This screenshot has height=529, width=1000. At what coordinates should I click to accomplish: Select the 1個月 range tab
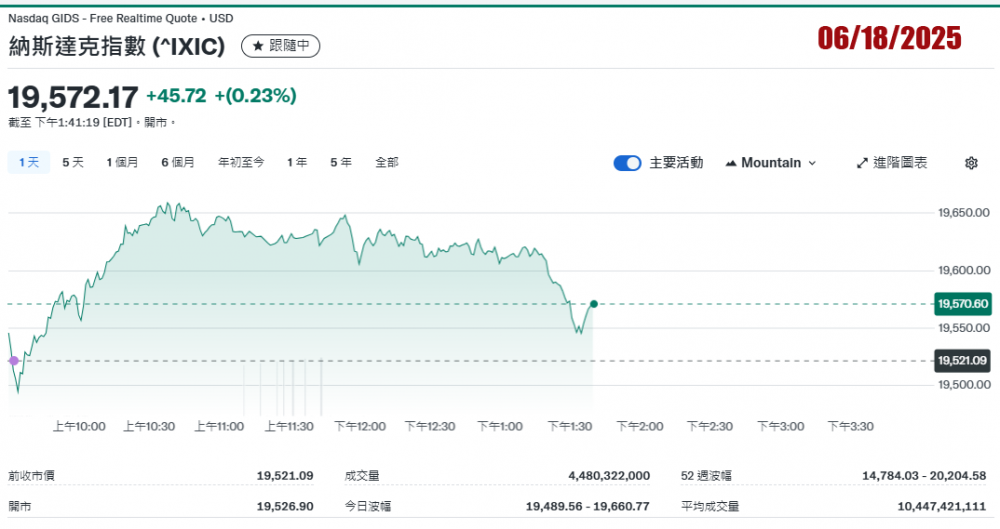coord(122,162)
